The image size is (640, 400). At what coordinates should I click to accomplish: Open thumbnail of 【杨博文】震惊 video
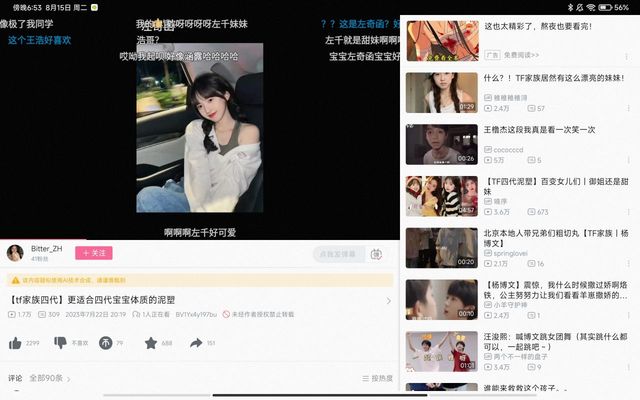pos(442,300)
